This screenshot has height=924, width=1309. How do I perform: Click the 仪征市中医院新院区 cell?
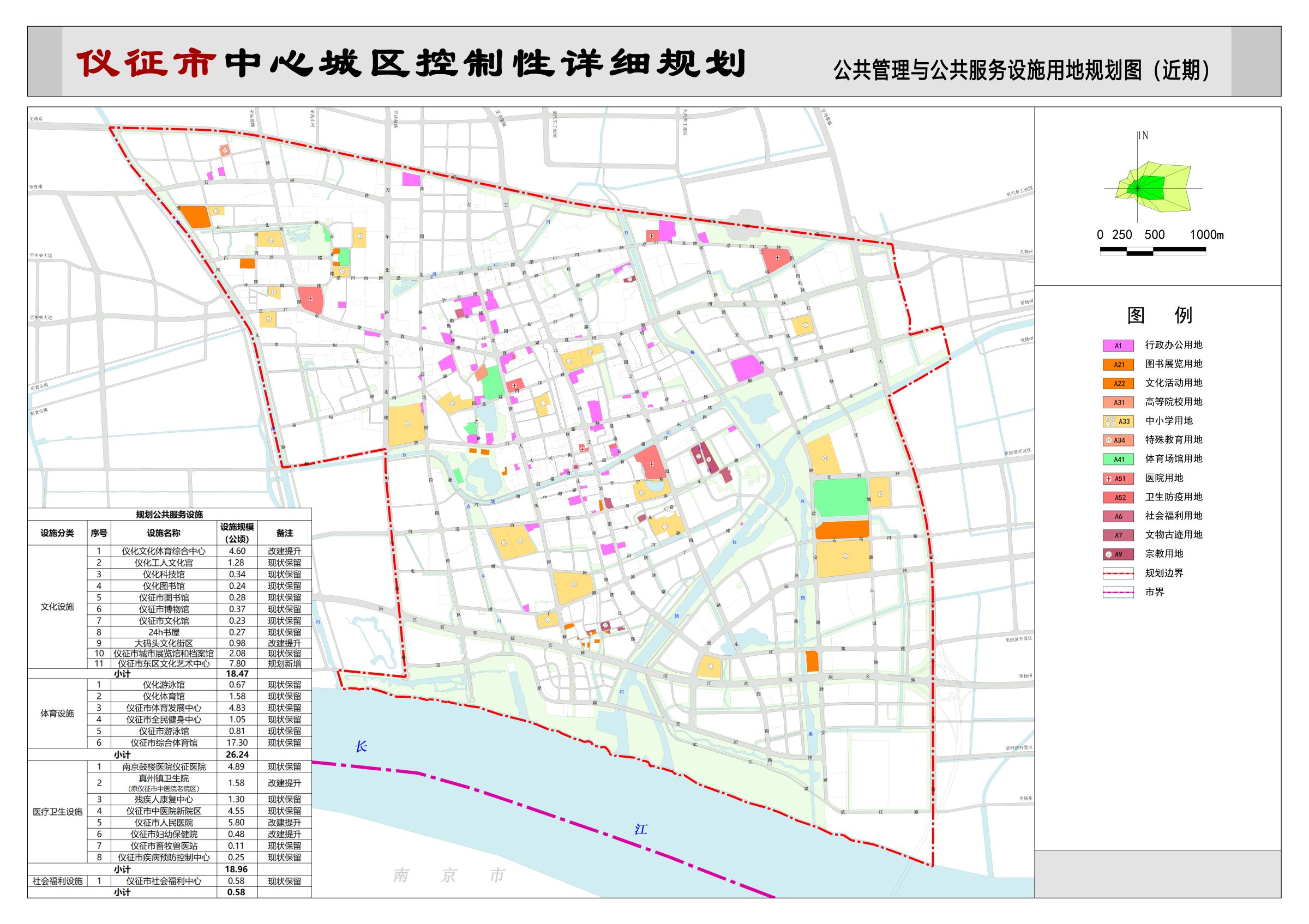pyautogui.click(x=164, y=811)
